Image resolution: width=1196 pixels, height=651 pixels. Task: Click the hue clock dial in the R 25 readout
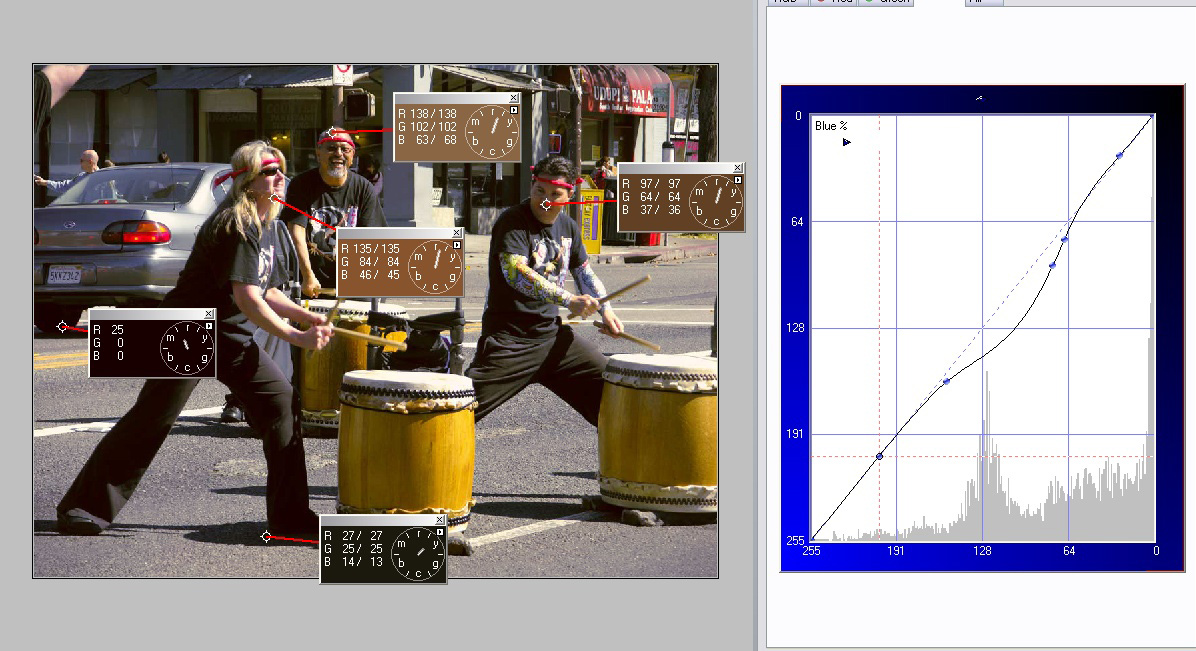point(187,347)
